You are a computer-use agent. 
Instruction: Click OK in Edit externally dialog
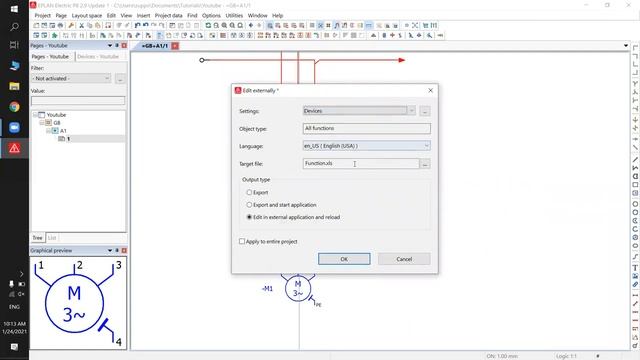tap(344, 259)
